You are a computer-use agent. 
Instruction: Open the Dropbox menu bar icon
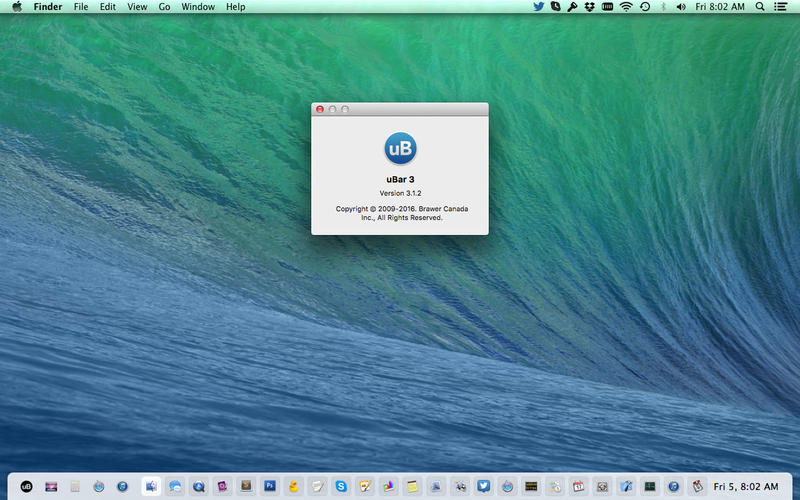pyautogui.click(x=590, y=7)
